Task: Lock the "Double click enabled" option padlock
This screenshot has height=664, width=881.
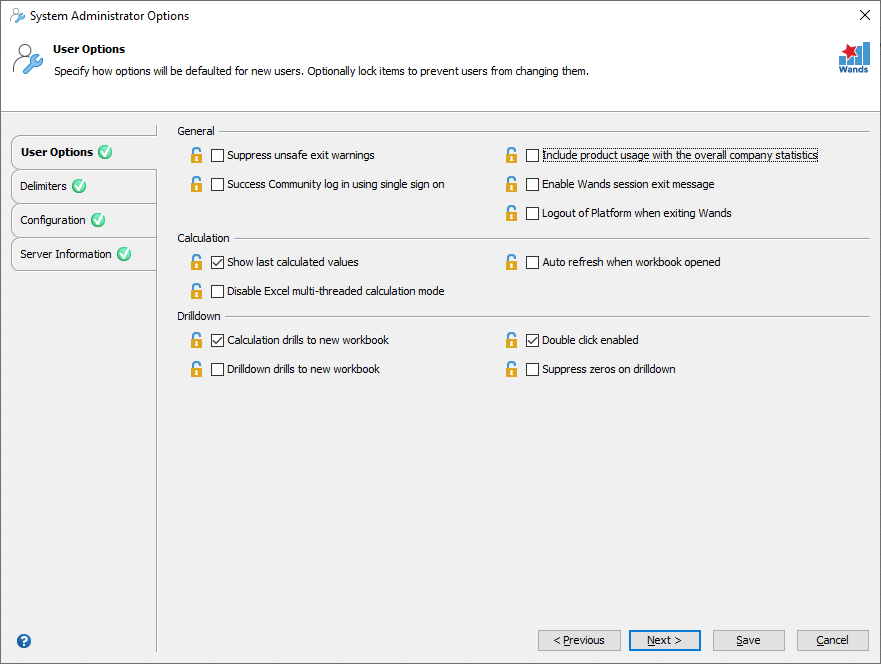Action: point(511,340)
